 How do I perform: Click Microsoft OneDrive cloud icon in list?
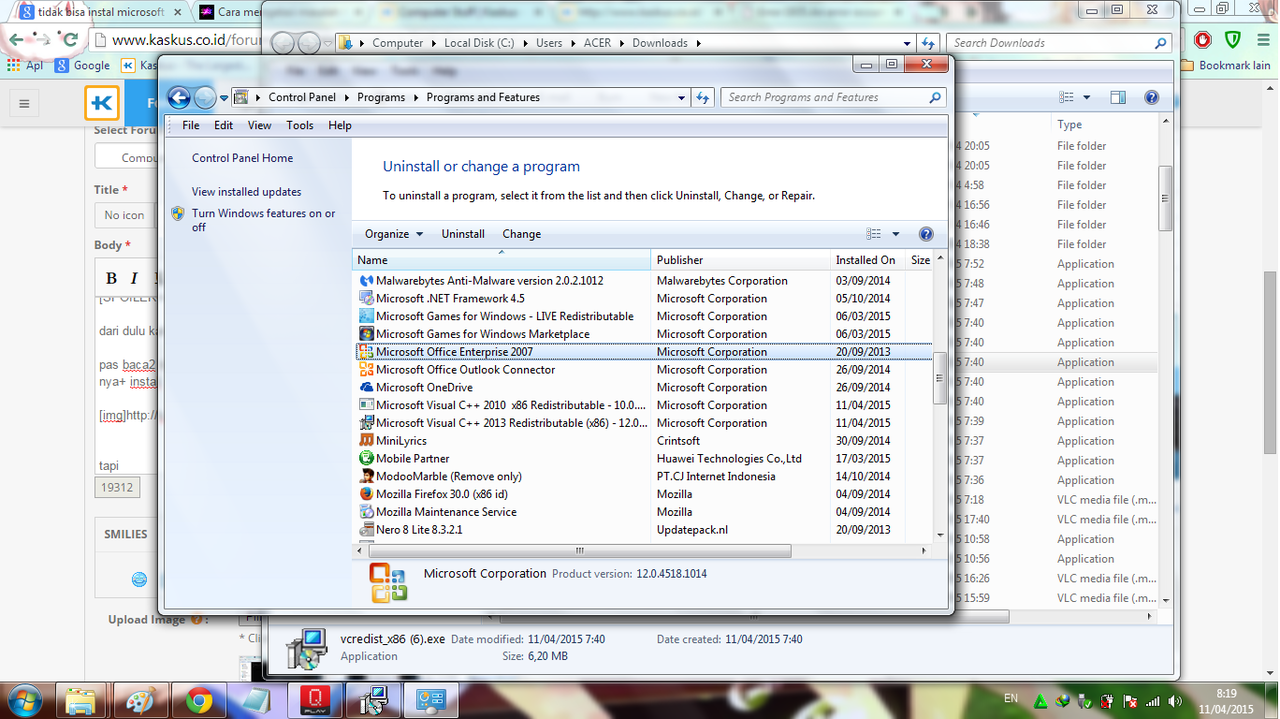pos(366,388)
